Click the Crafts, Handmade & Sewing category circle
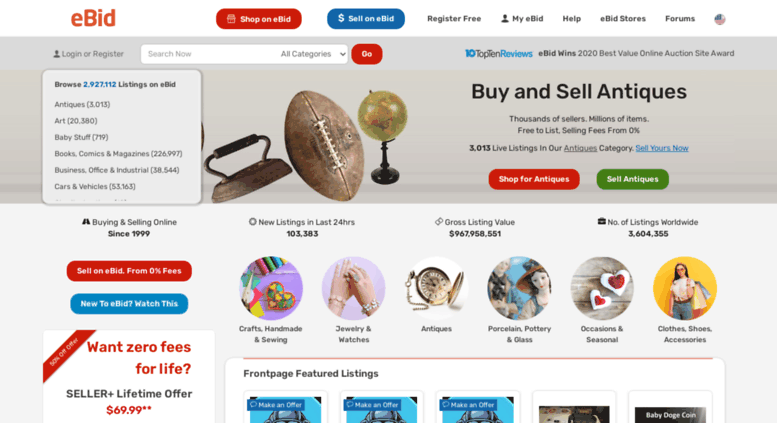 (x=271, y=288)
